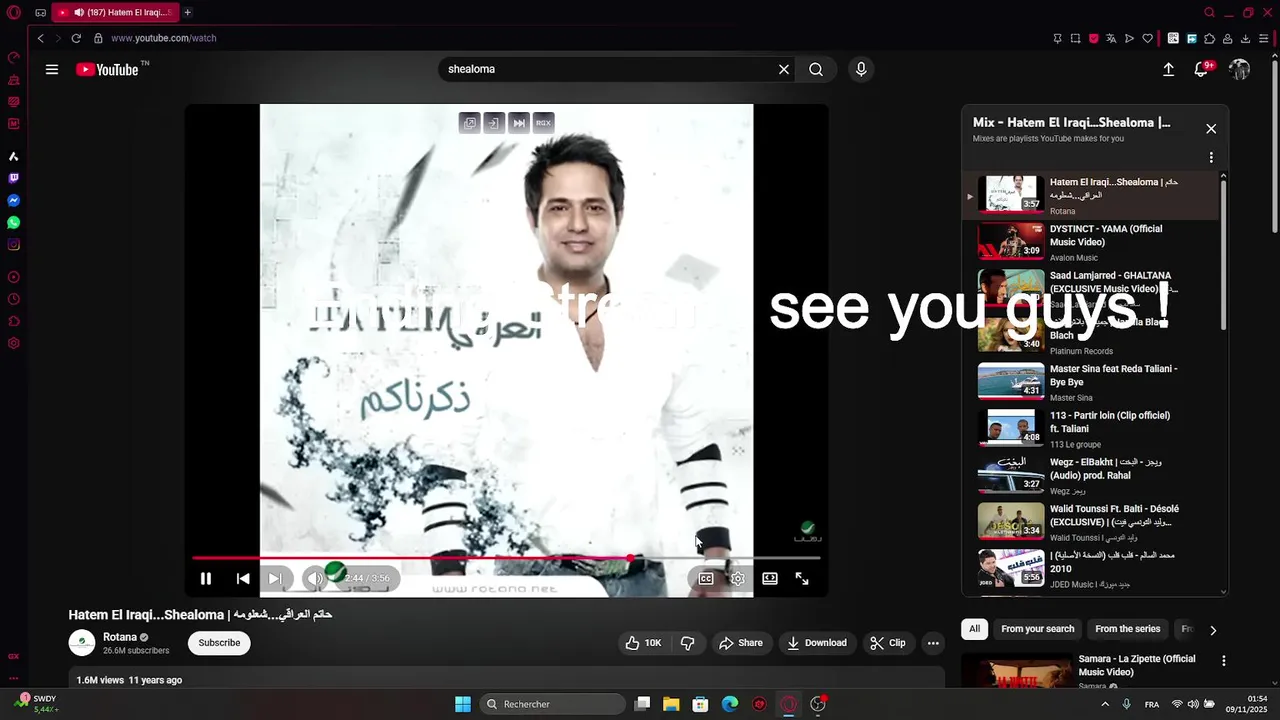Click the snapshot icon in the address bar

[1075, 38]
